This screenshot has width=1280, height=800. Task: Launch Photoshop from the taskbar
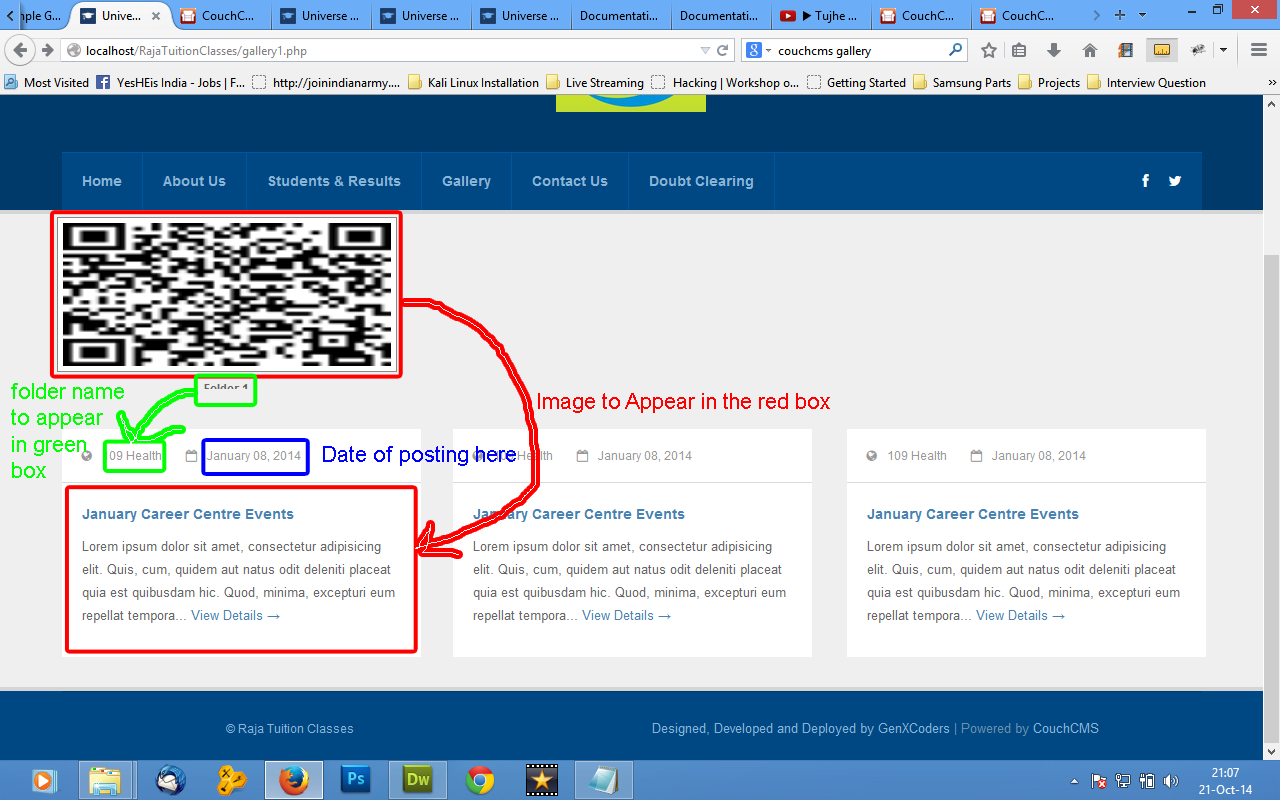pyautogui.click(x=355, y=780)
